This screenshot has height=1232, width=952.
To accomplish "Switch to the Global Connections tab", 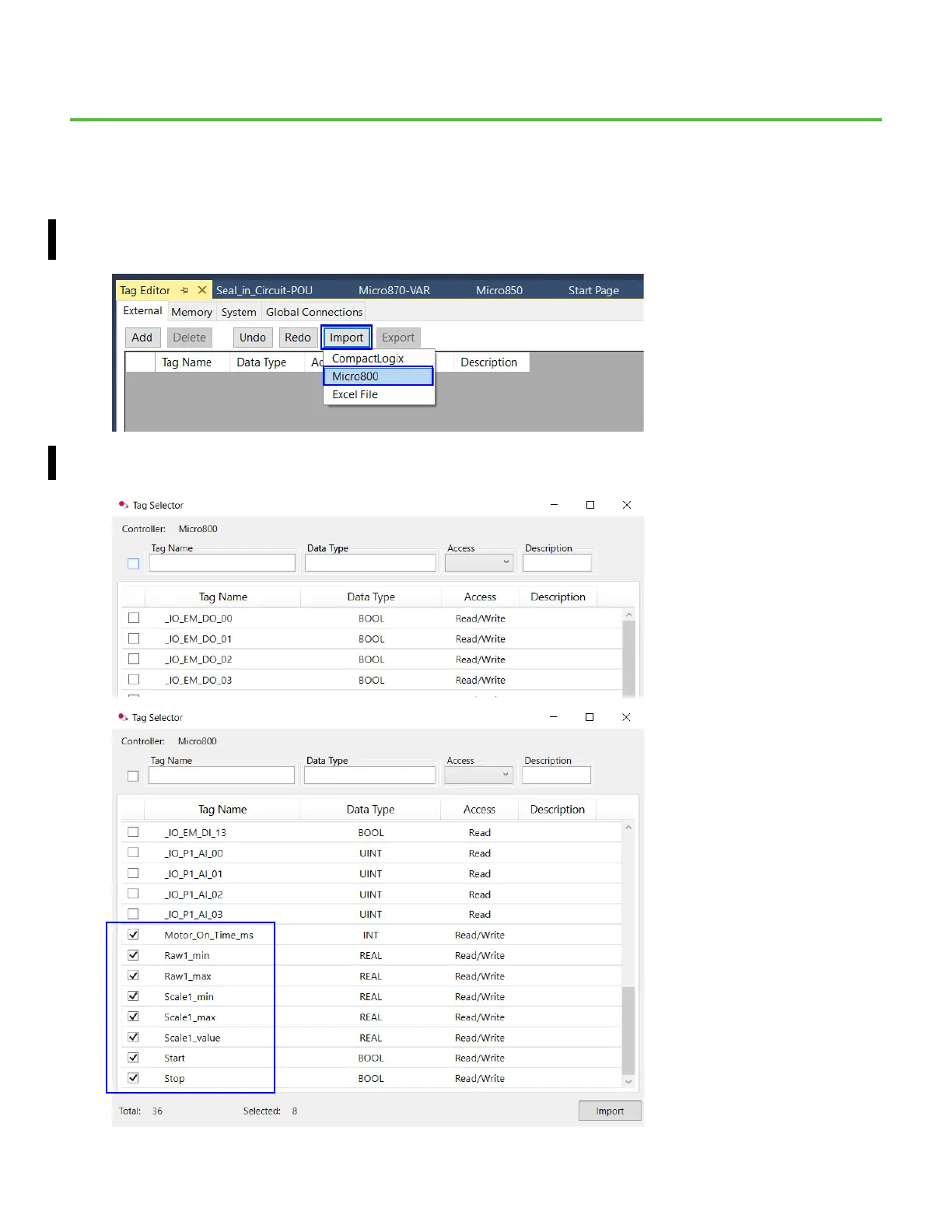I will pos(314,312).
